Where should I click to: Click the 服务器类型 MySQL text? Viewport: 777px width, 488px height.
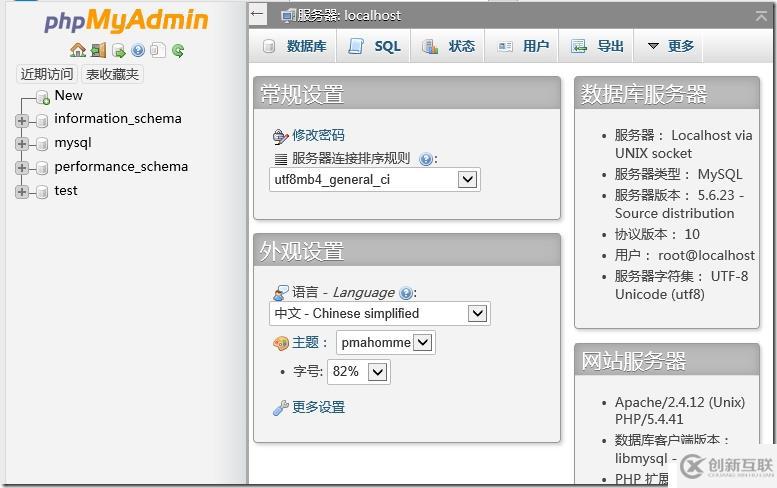(x=678, y=174)
